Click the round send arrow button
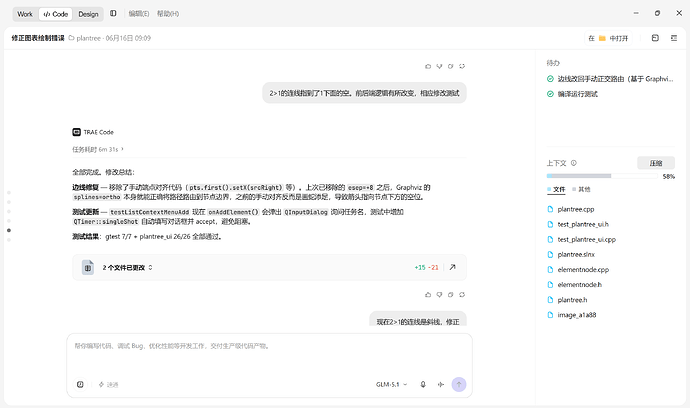Screen dimensions: 690x408 (459, 384)
